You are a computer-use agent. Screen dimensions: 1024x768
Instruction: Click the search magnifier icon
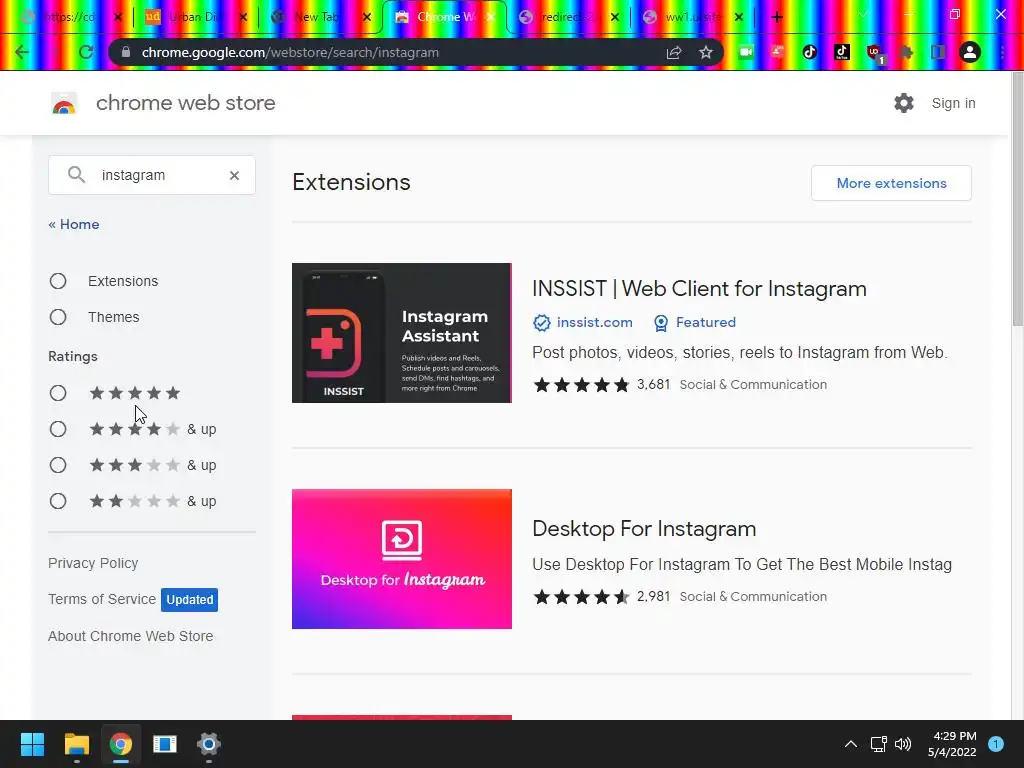(x=76, y=174)
